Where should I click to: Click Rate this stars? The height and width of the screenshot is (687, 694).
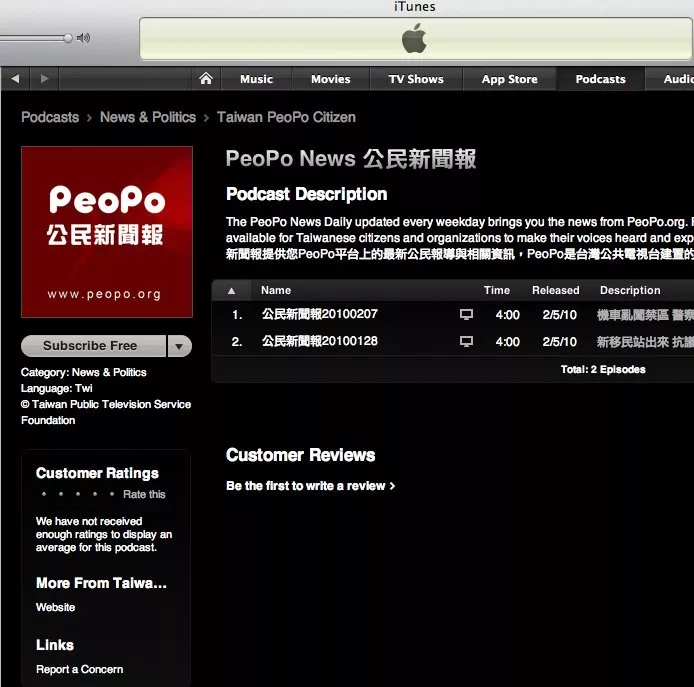point(78,494)
